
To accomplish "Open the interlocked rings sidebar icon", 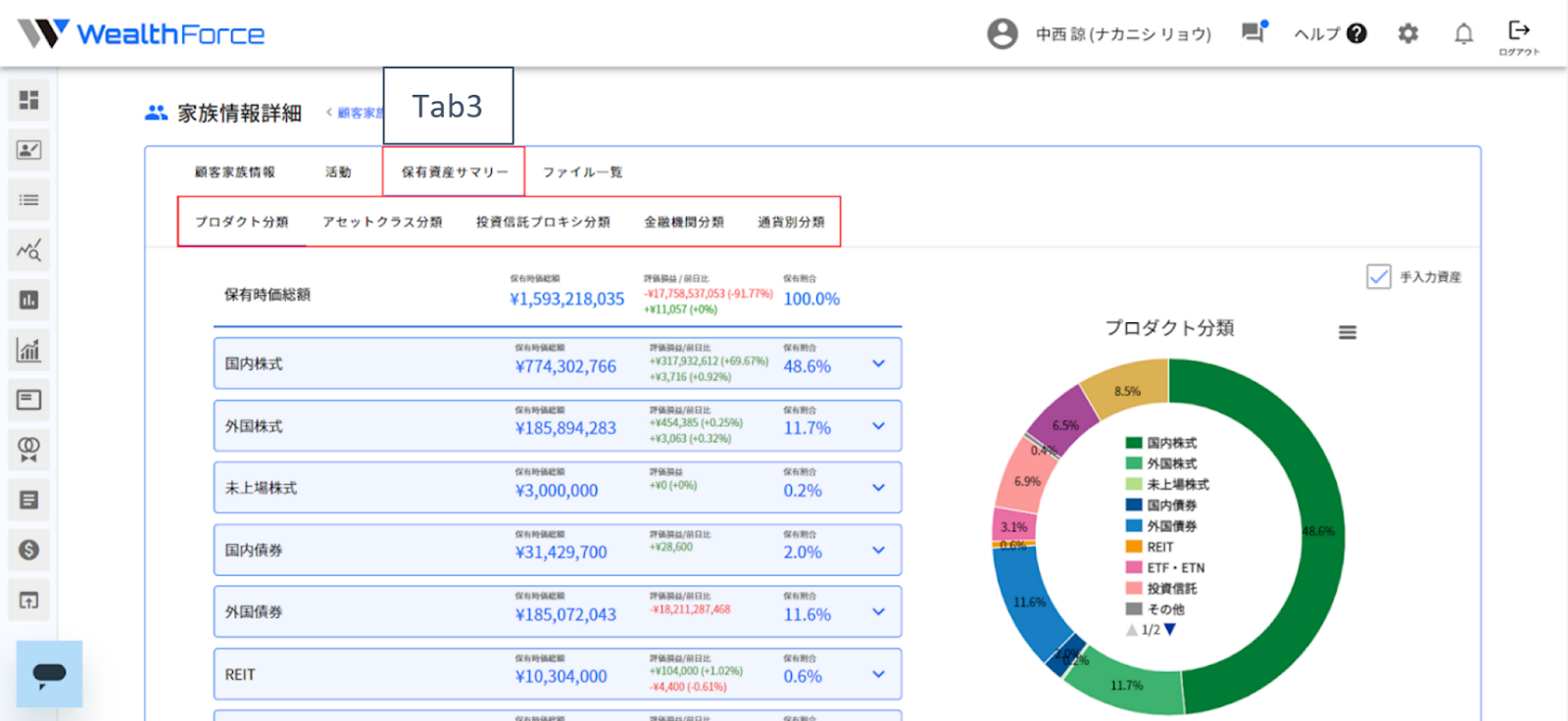I will [29, 450].
